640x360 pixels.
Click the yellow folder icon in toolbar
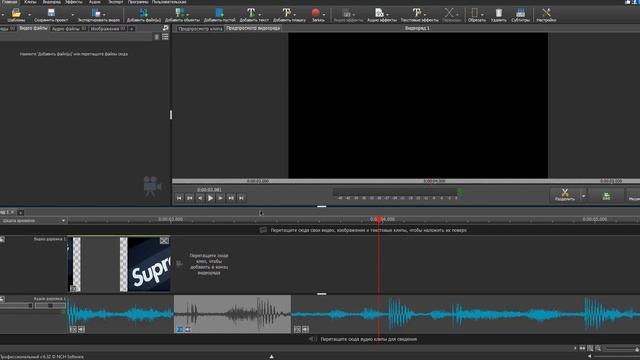16,13
